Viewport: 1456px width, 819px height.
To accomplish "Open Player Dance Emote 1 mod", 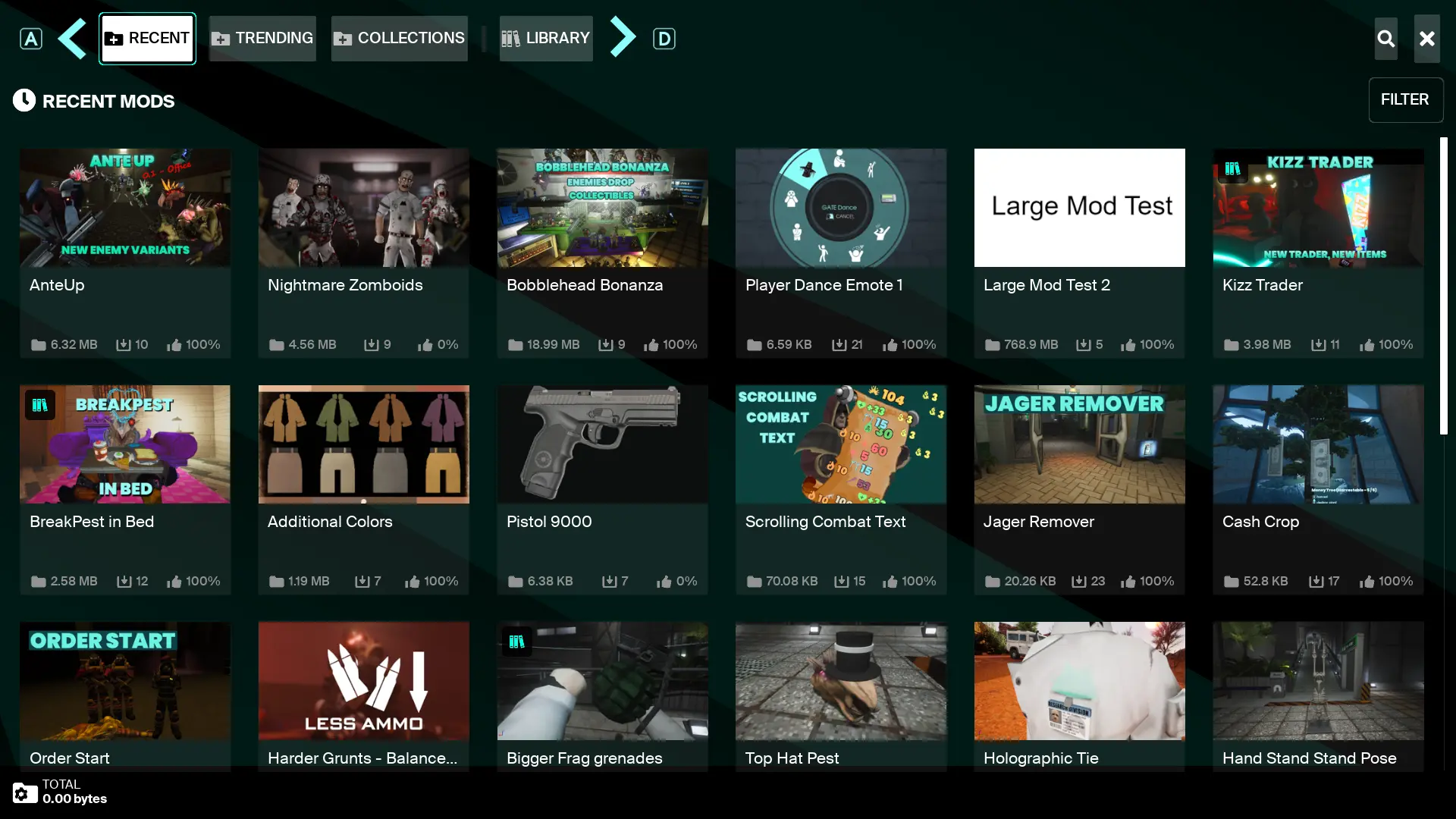I will coord(841,253).
